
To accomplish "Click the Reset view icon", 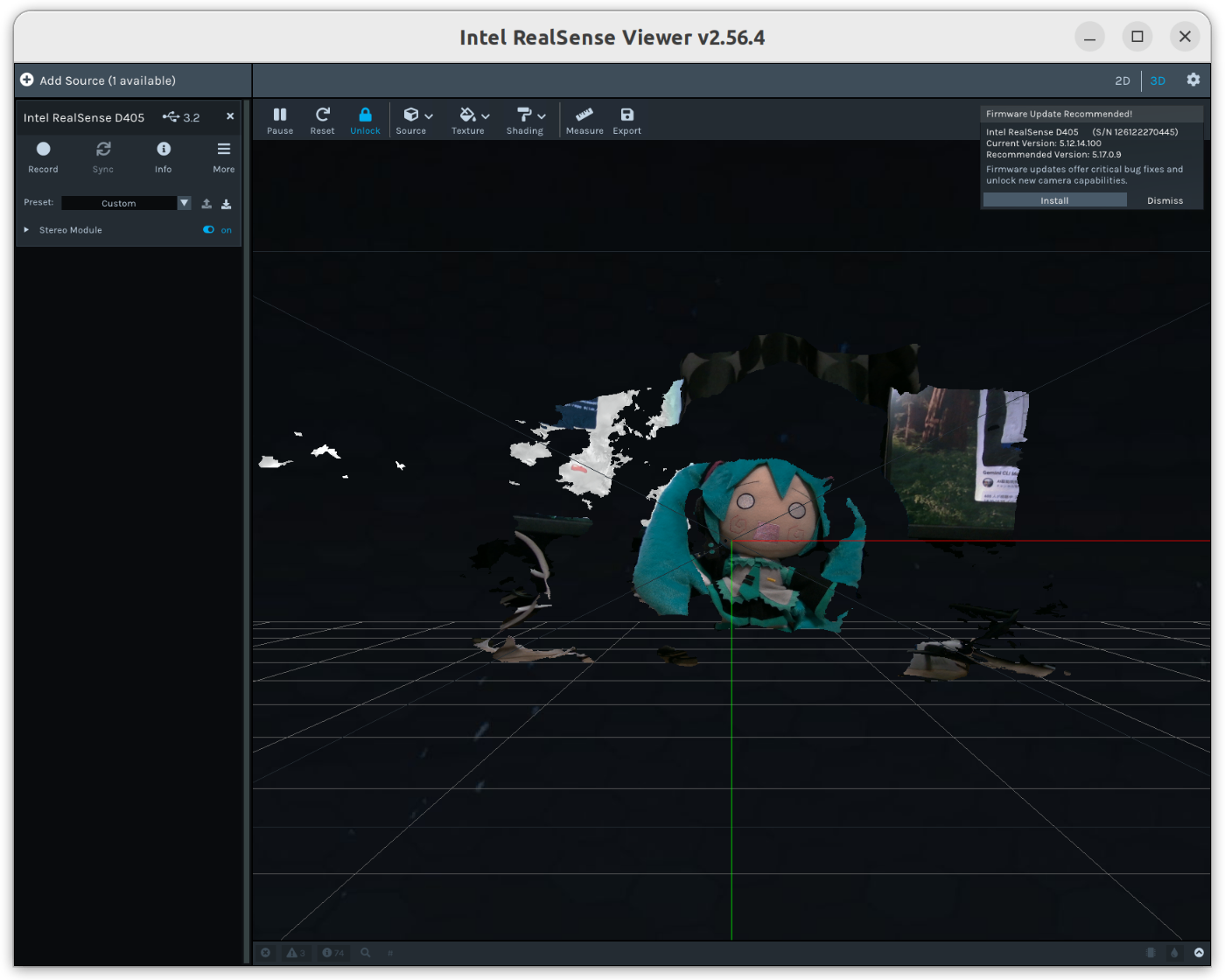I will point(322,120).
